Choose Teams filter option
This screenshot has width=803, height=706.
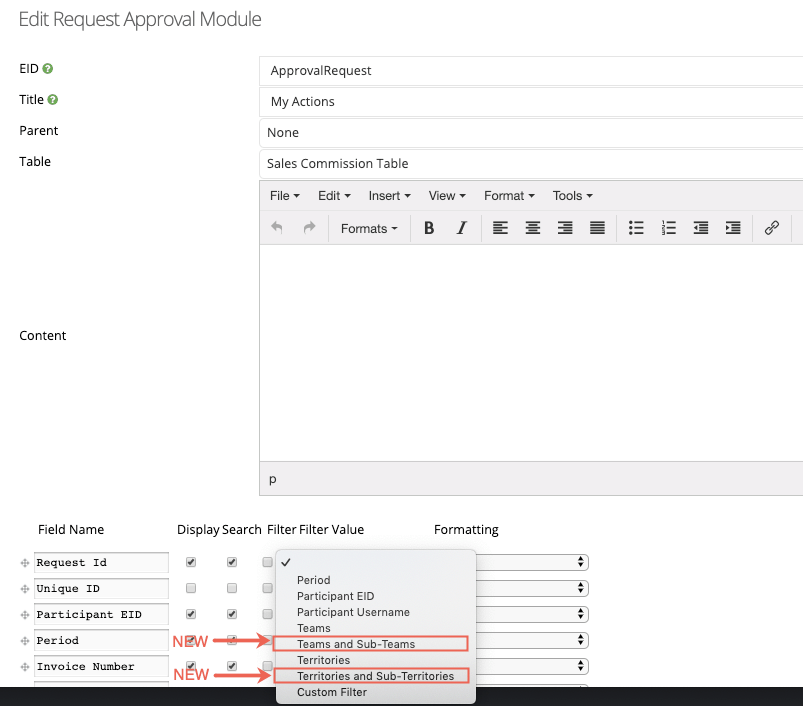[x=376, y=628]
